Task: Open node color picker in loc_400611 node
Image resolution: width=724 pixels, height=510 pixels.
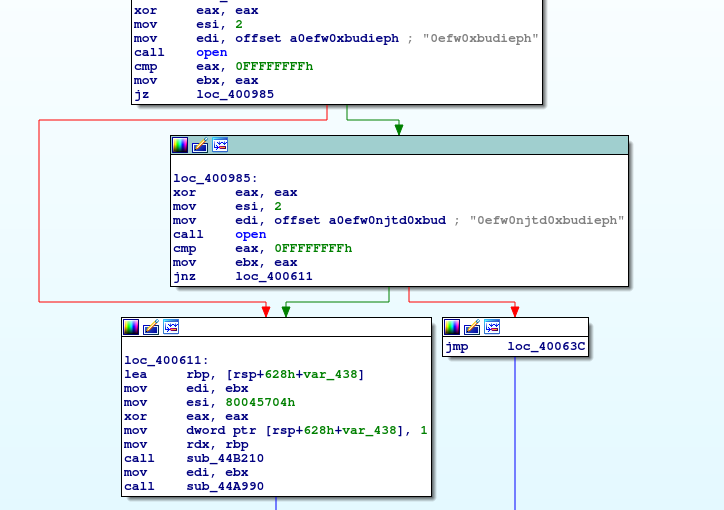Action: pos(131,327)
